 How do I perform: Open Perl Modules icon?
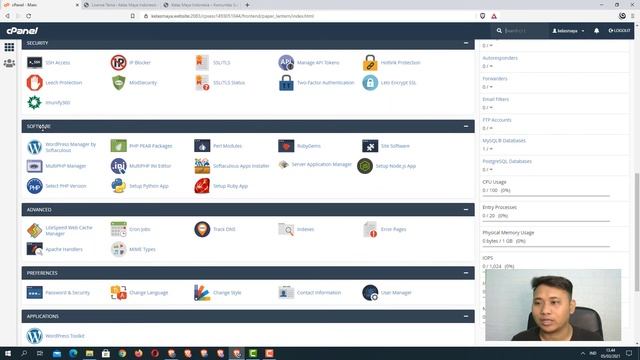tap(202, 146)
